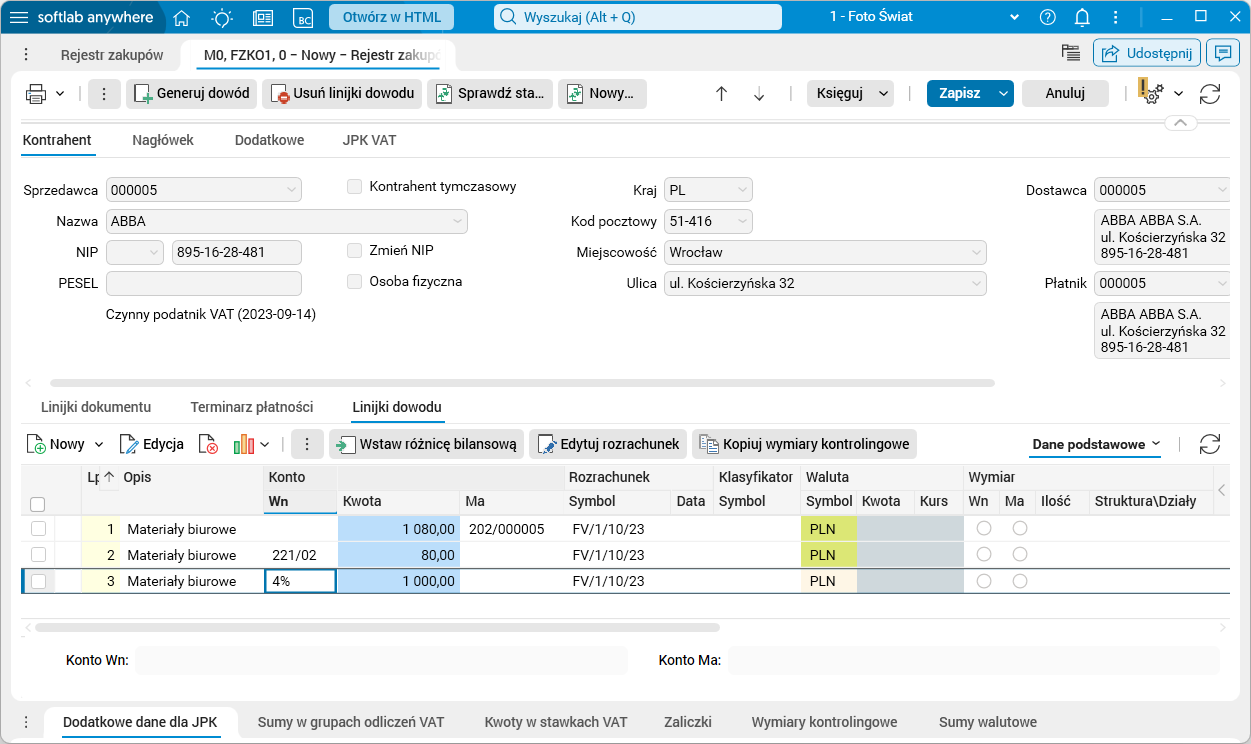Open notifications bell icon
Viewport: 1251px width, 744px height.
(1082, 17)
